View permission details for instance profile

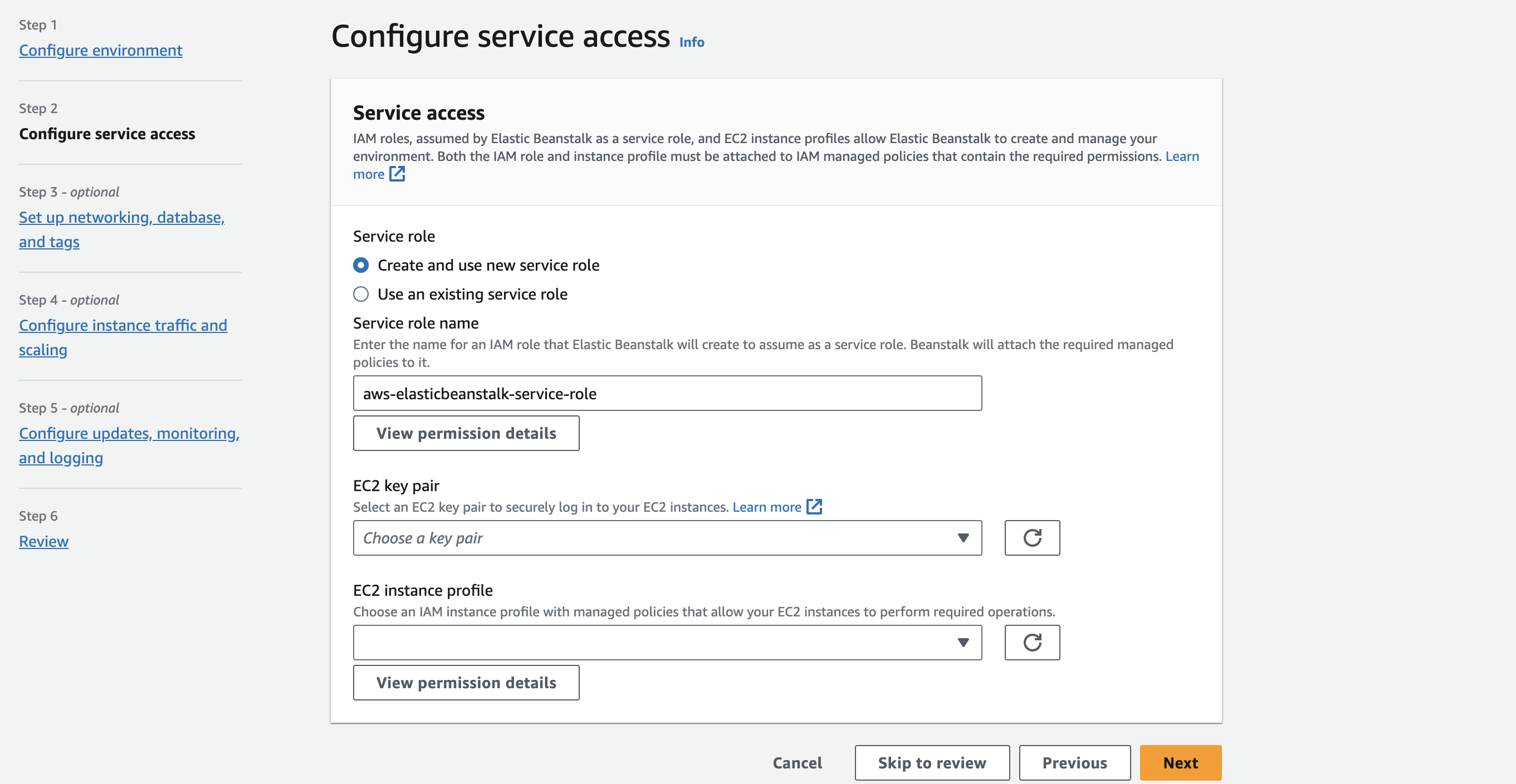(x=466, y=683)
